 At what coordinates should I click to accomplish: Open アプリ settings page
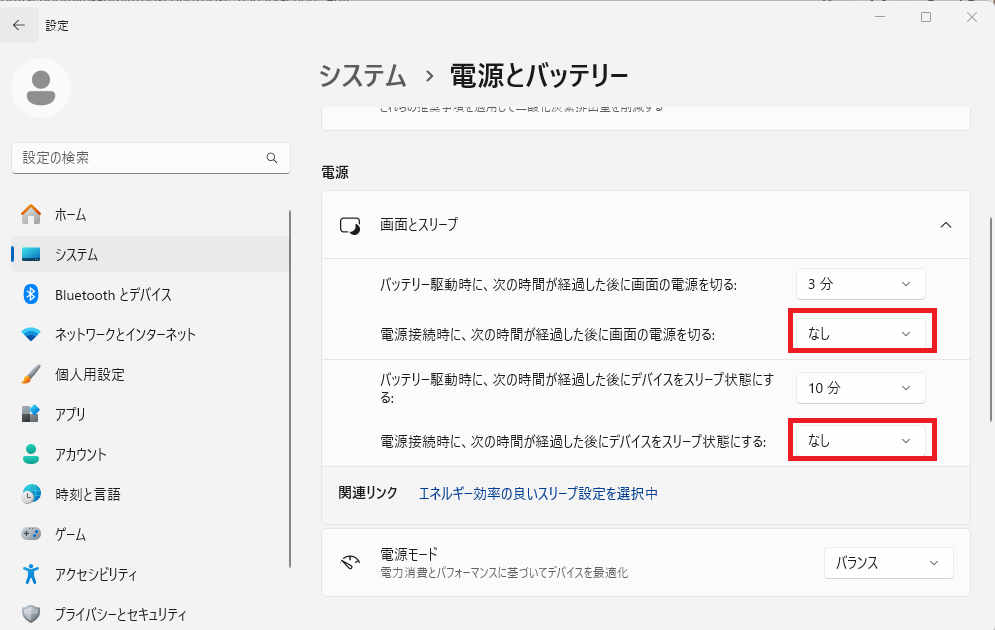coord(150,414)
